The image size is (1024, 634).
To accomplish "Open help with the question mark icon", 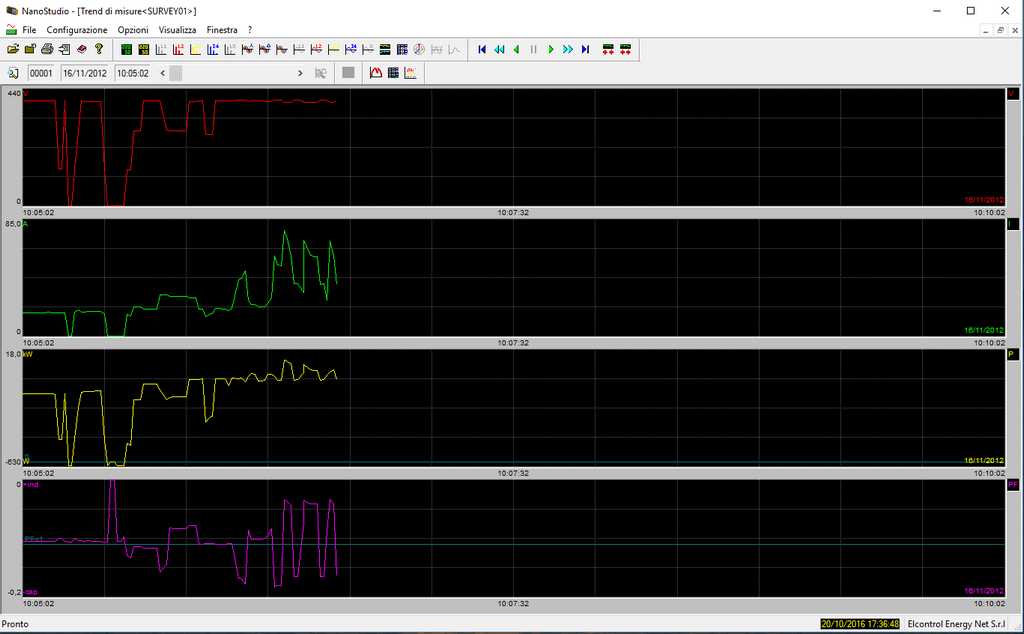I will [99, 49].
